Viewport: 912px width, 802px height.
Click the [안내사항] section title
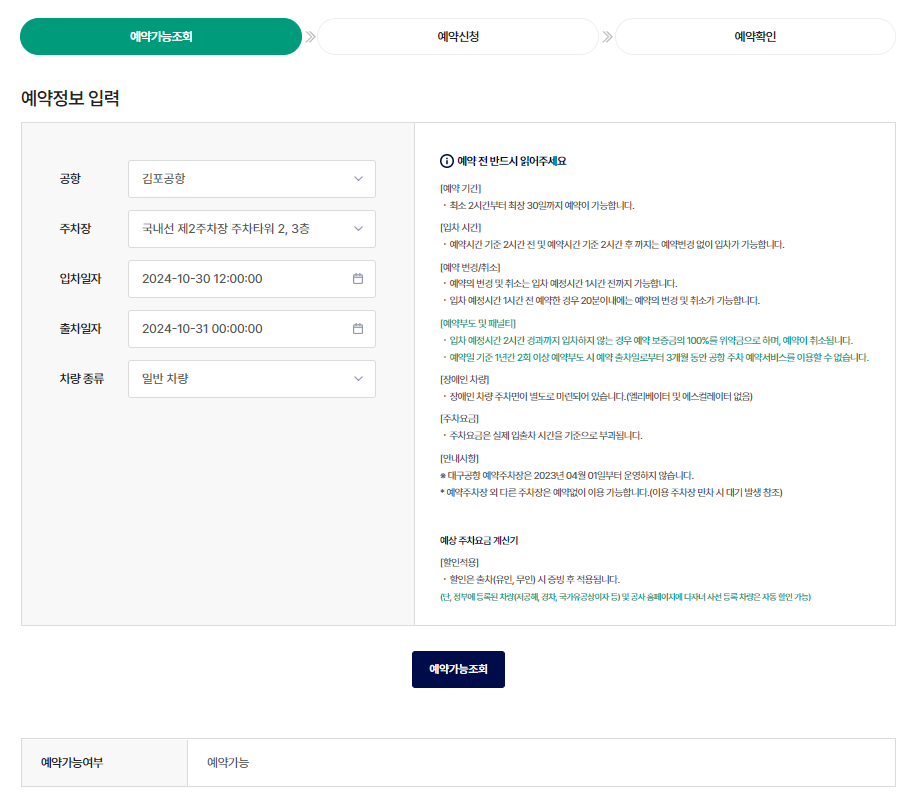coord(459,459)
